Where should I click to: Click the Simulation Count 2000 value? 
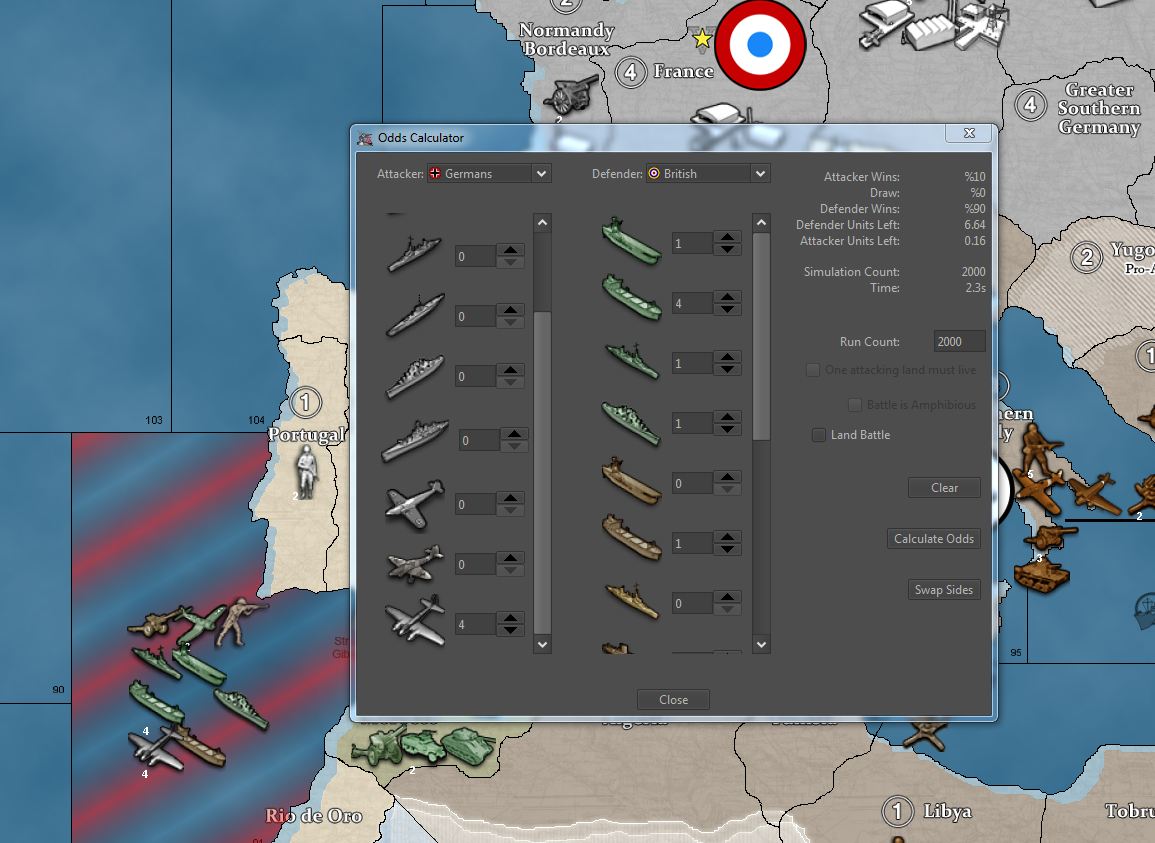[973, 272]
